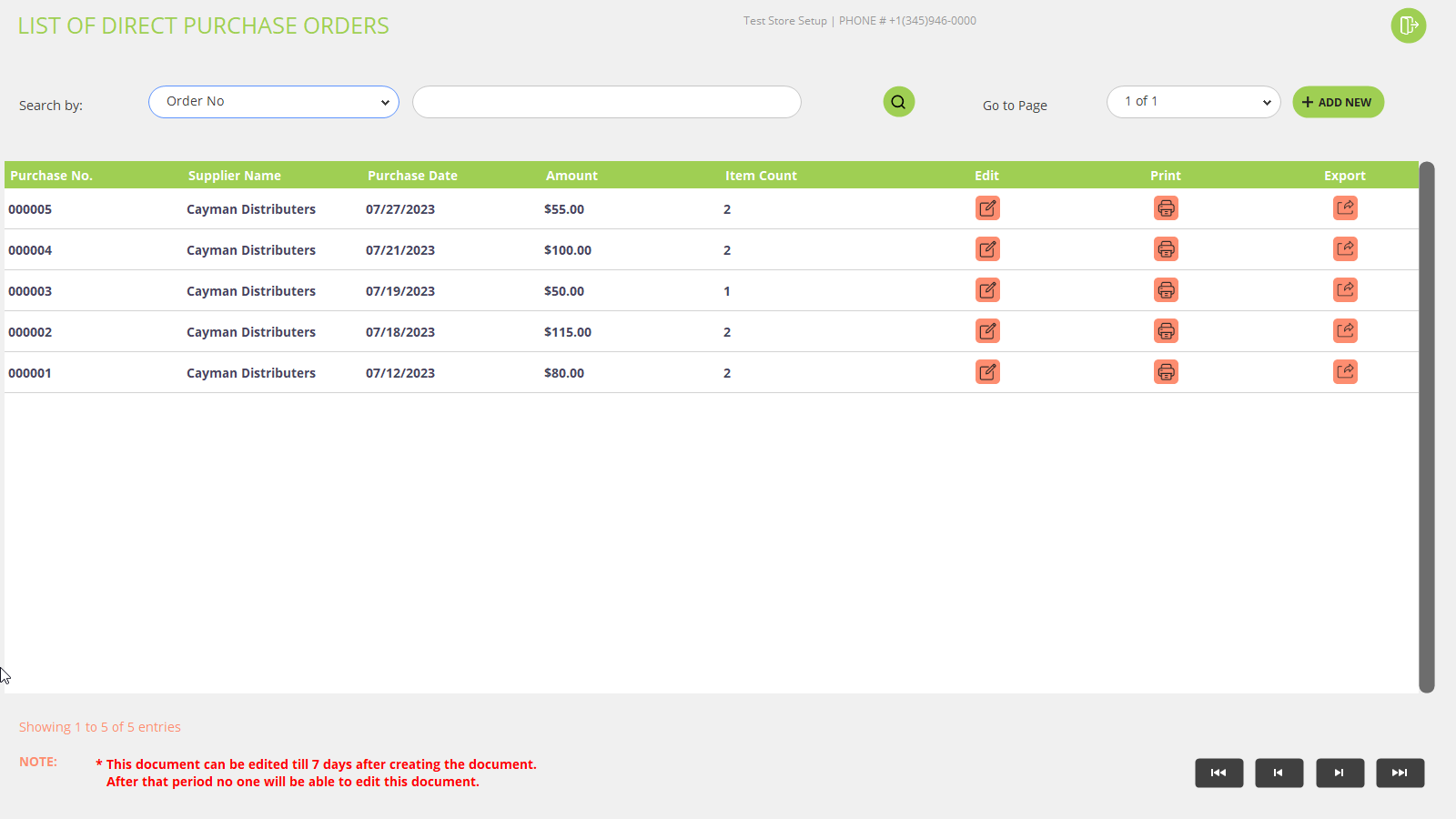Jump to the last page
1456x819 pixels.
[1400, 773]
